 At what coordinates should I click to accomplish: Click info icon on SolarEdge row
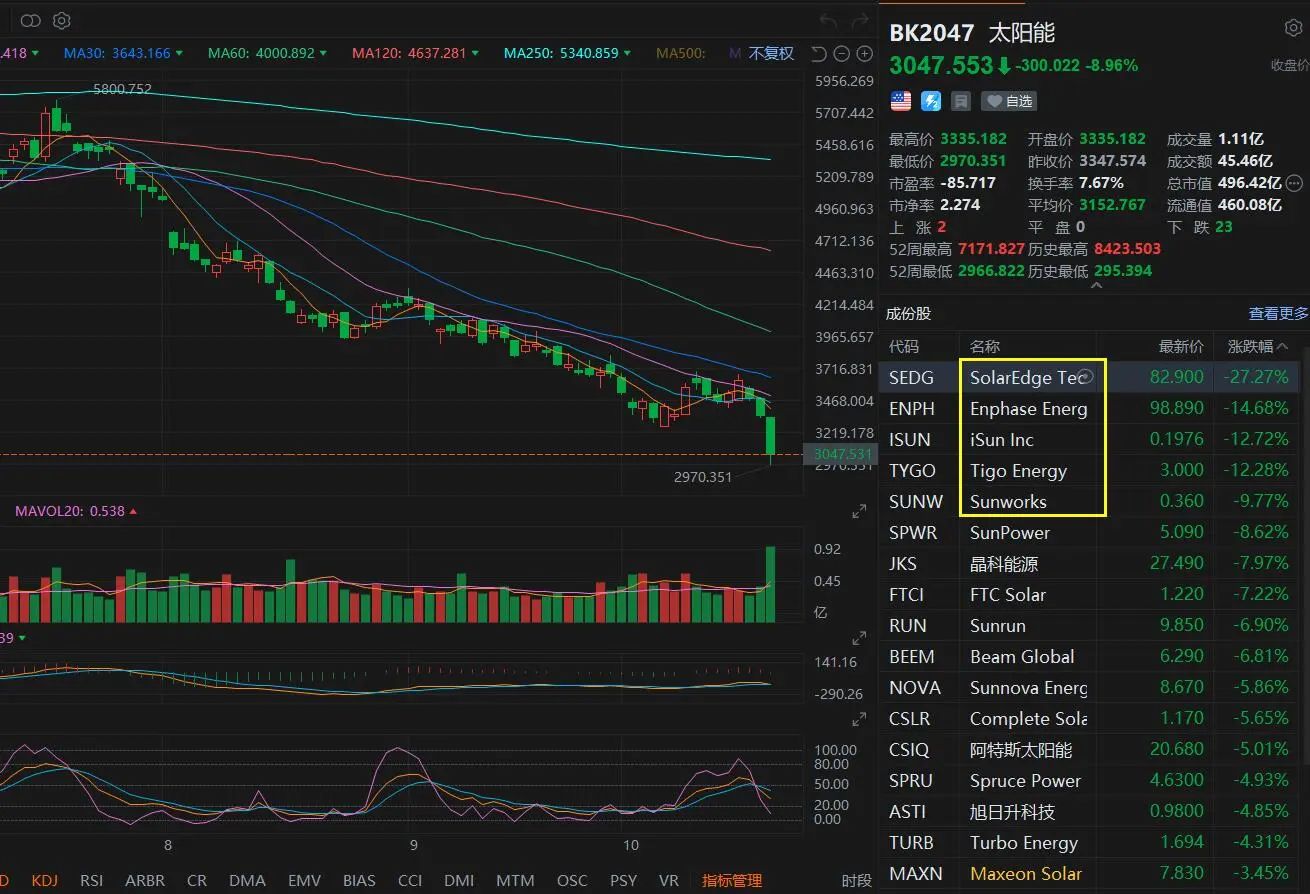[1086, 377]
